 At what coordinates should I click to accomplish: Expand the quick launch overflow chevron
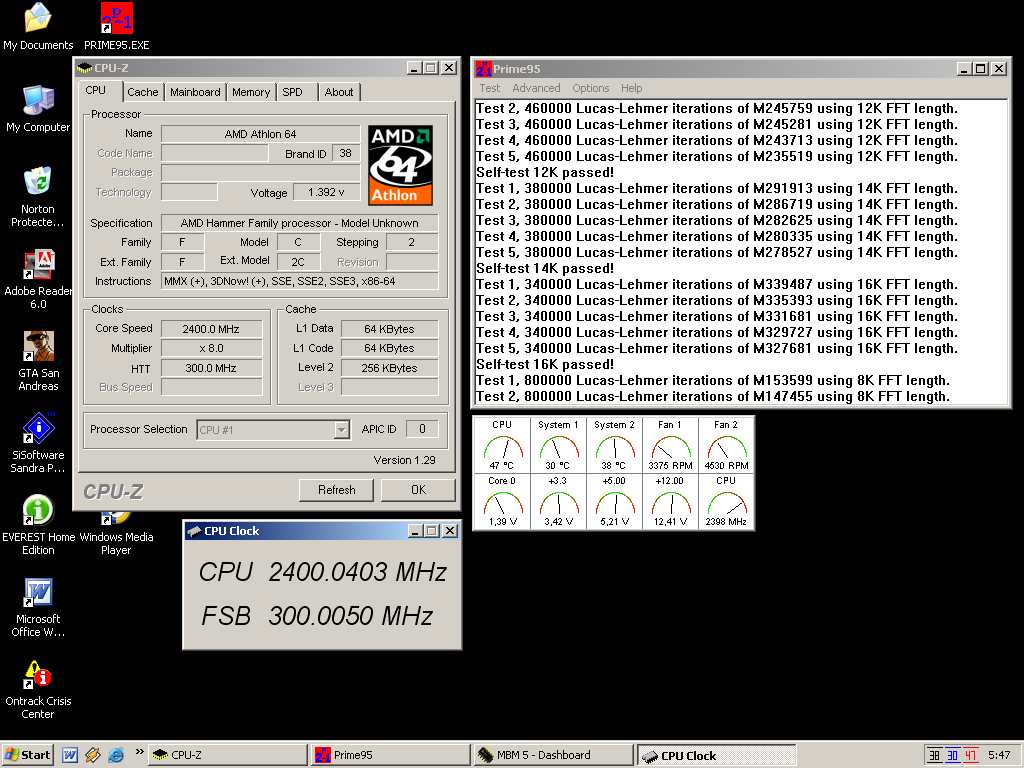pyautogui.click(x=139, y=752)
